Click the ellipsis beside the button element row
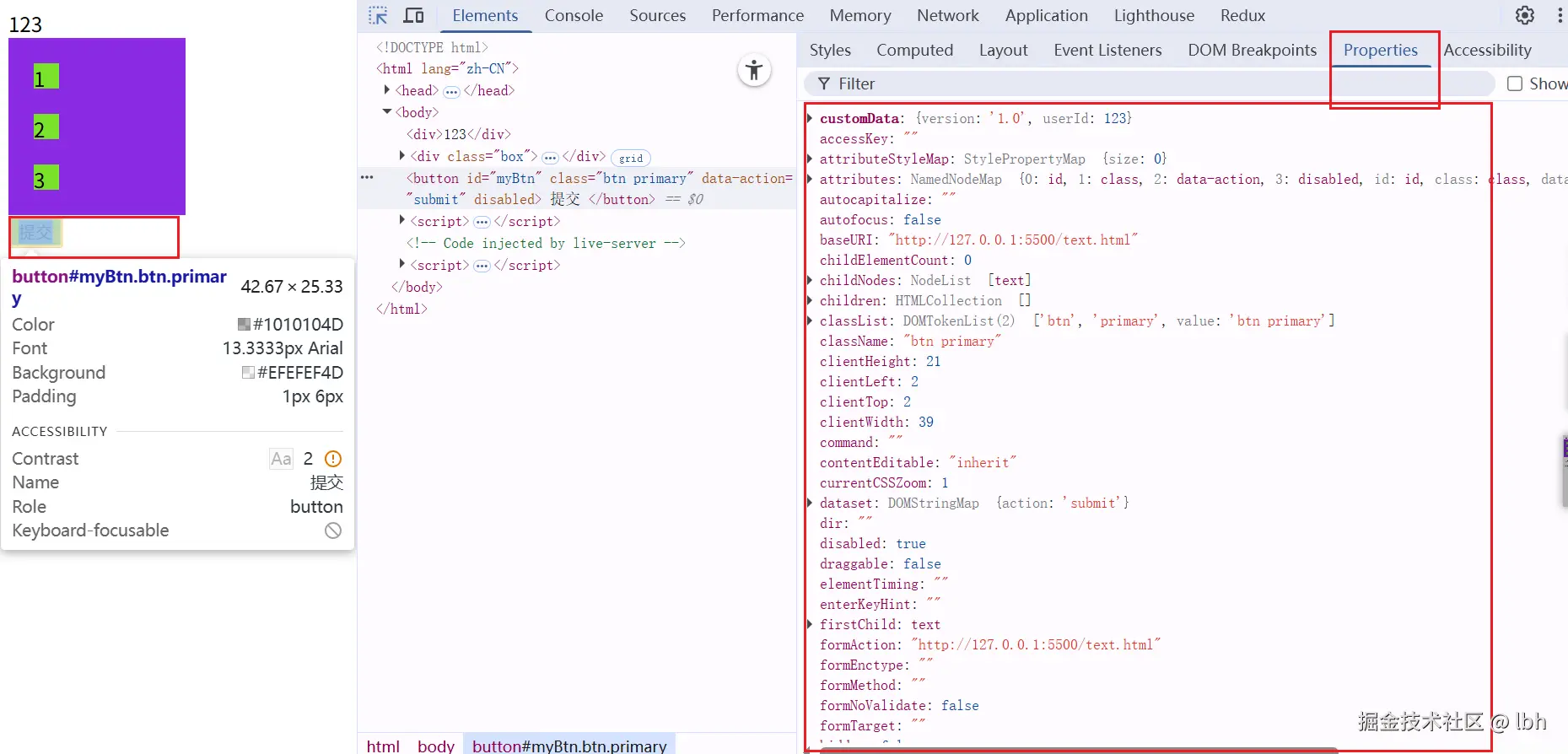The image size is (1568, 754). (x=367, y=178)
